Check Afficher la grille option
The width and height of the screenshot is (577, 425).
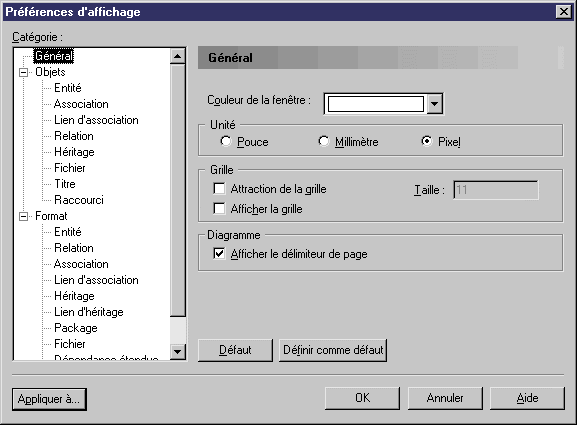219,209
